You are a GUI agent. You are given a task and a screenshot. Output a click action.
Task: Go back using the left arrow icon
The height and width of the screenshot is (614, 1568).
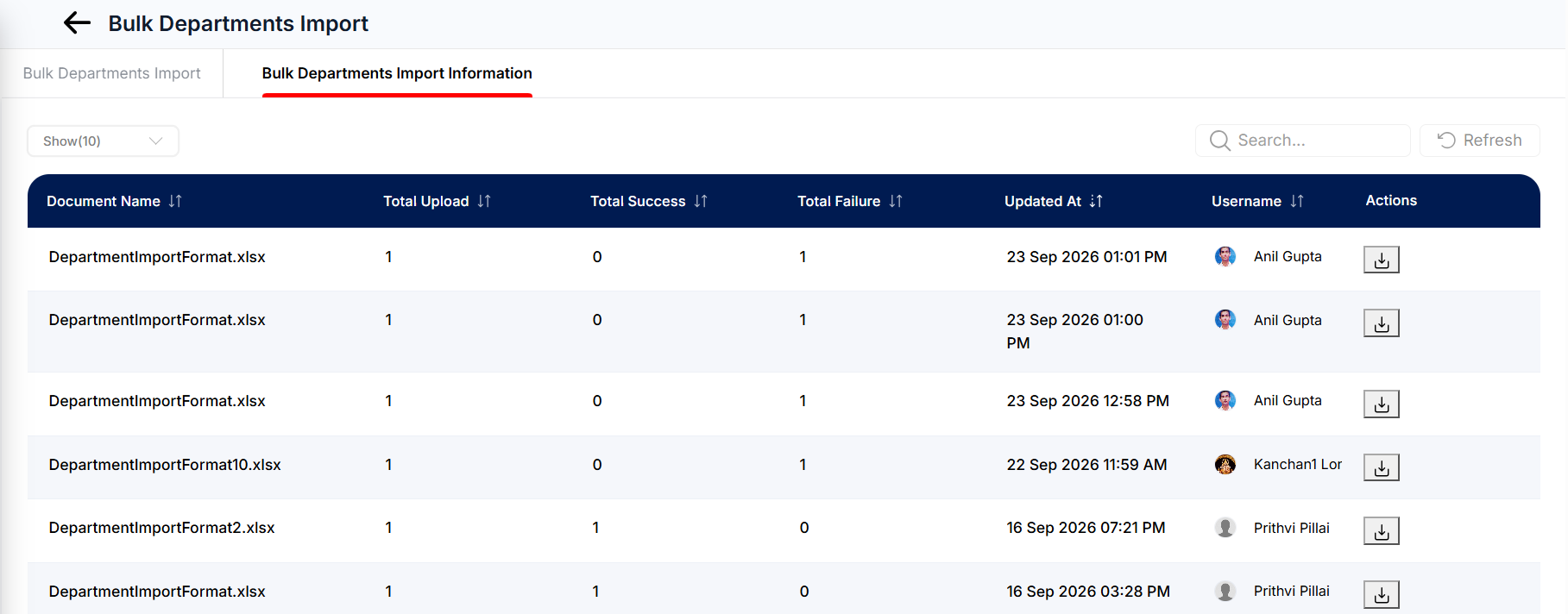(x=78, y=23)
